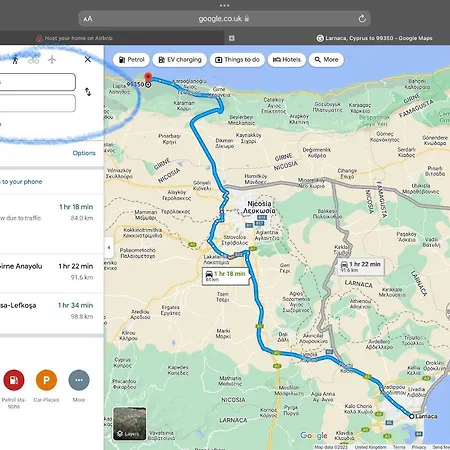Toggle the Petrol filter chip
This screenshot has height=450, width=450.
[x=131, y=60]
